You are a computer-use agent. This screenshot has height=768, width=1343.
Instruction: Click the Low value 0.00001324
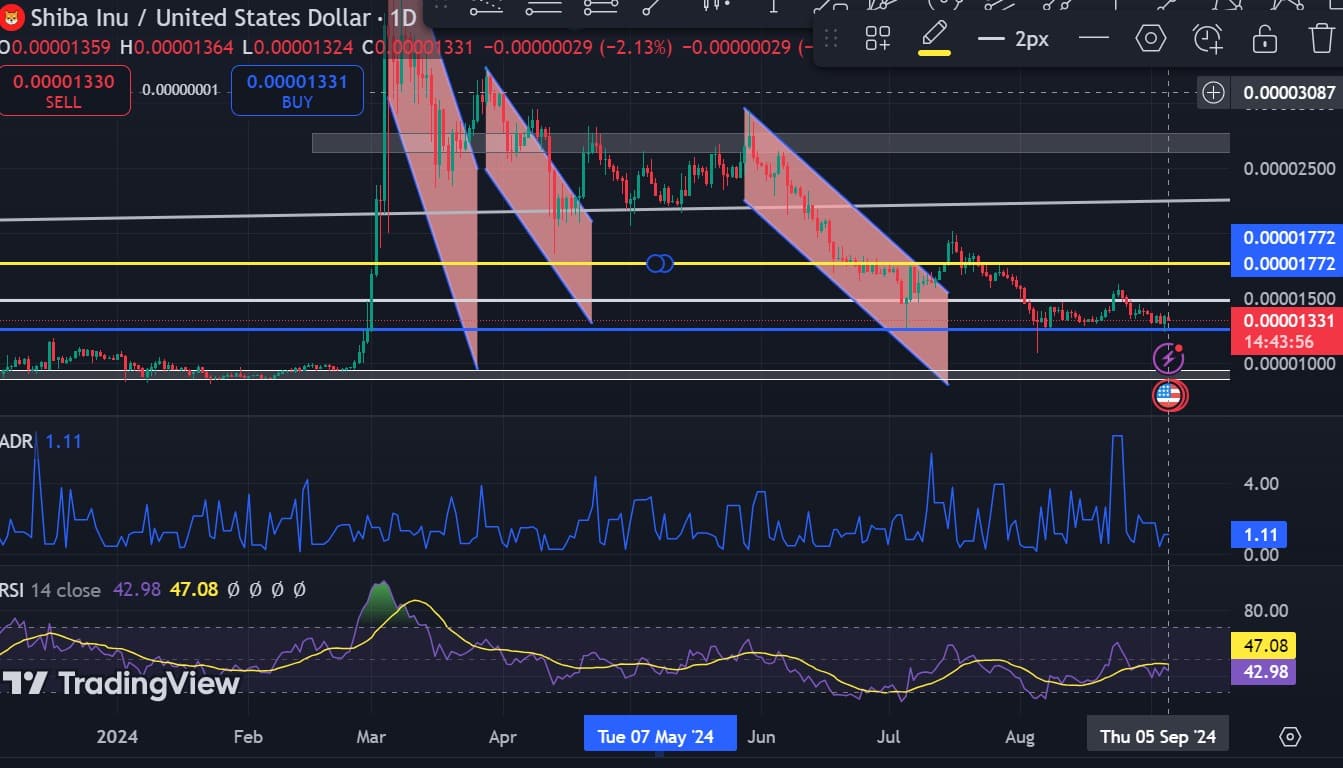[305, 47]
